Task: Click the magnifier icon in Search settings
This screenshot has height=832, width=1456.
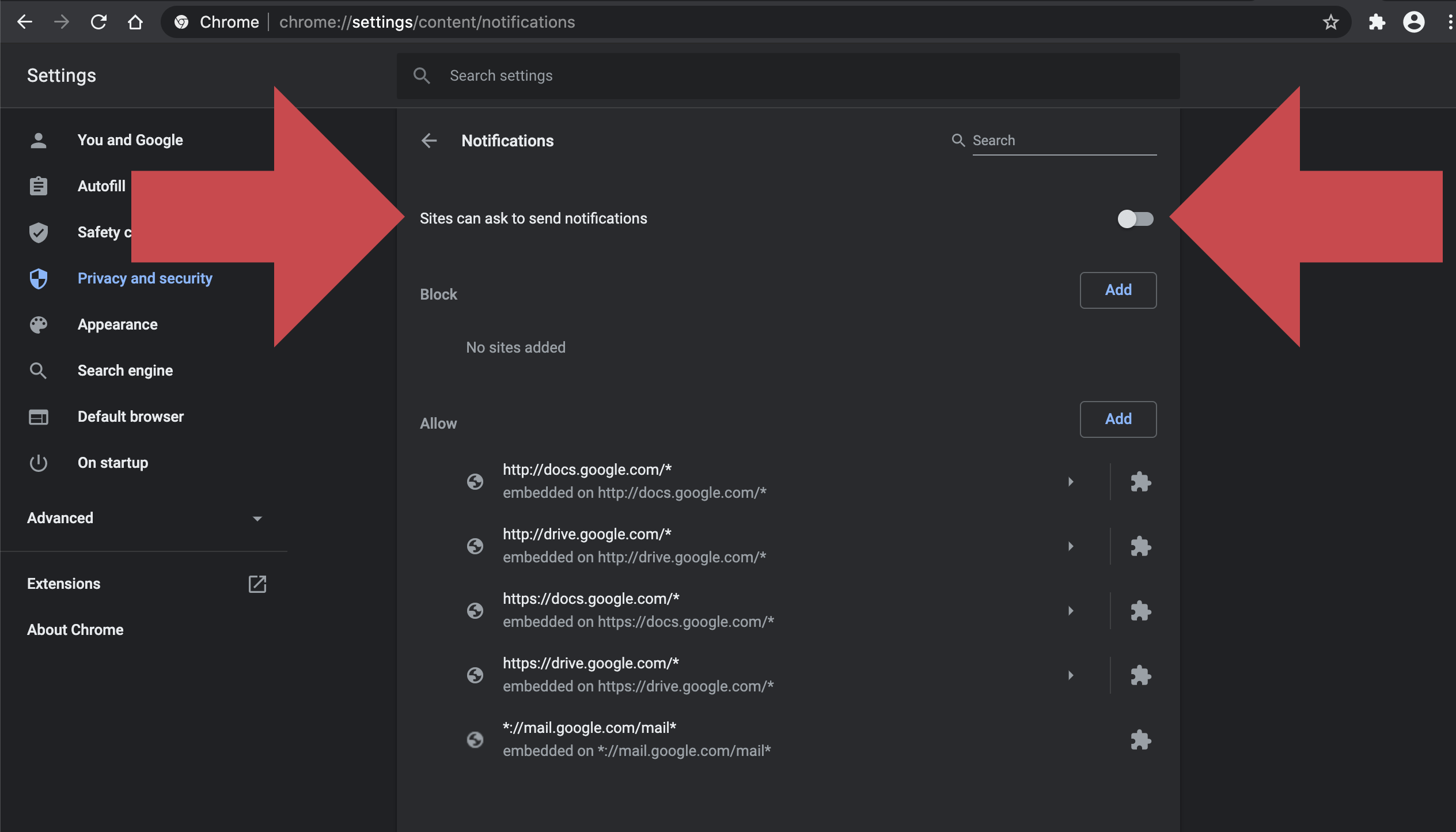Action: click(422, 75)
